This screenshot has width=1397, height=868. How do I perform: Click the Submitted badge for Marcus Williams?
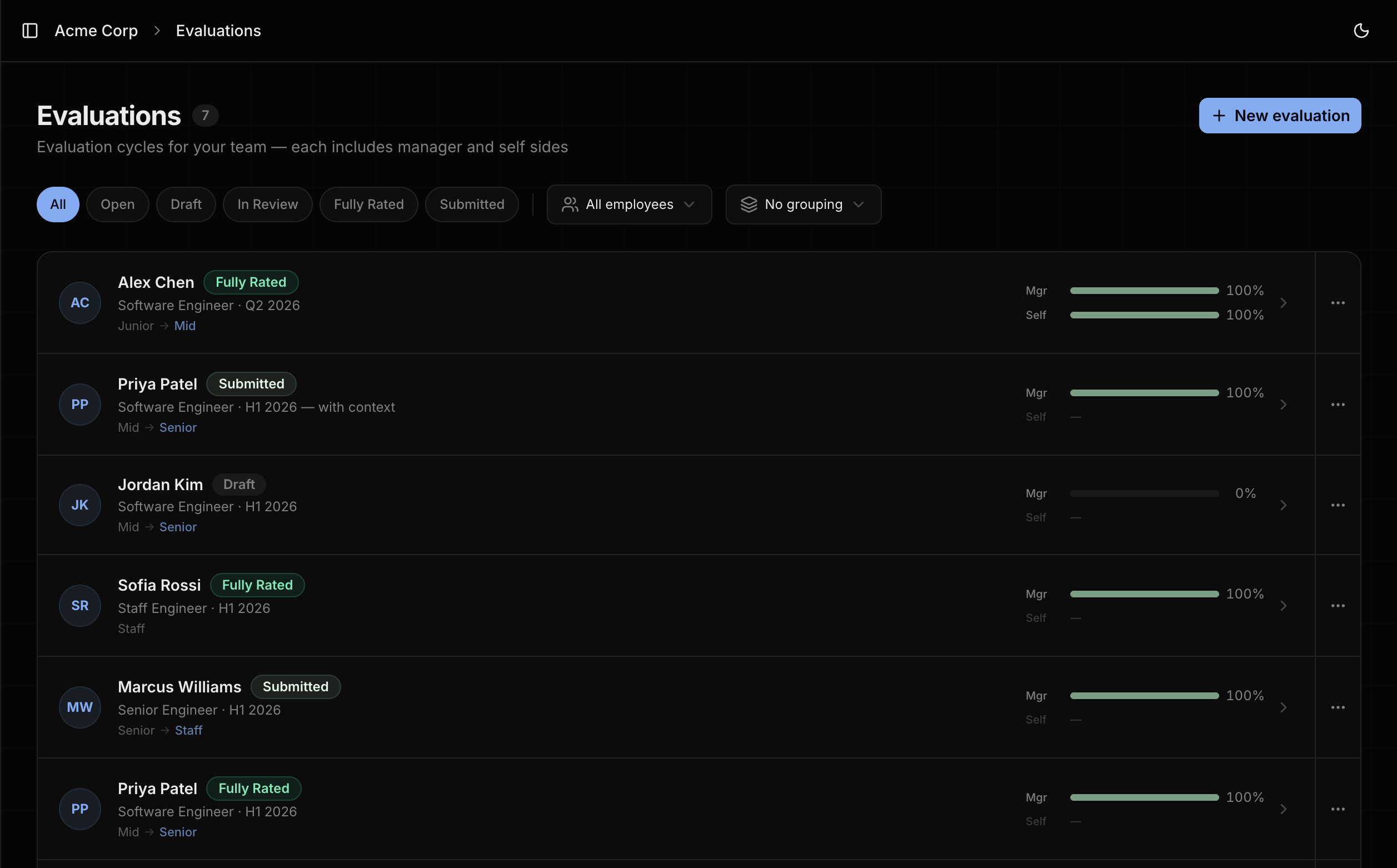(295, 686)
